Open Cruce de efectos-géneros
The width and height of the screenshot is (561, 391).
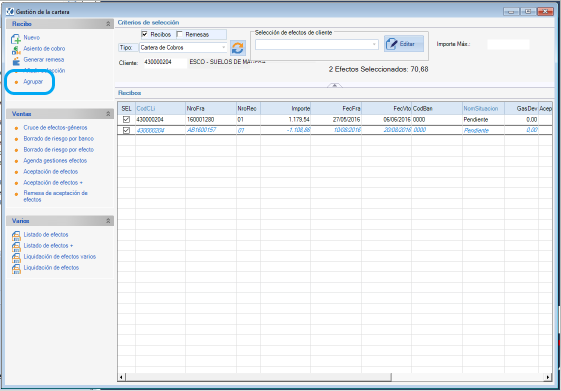coord(55,128)
